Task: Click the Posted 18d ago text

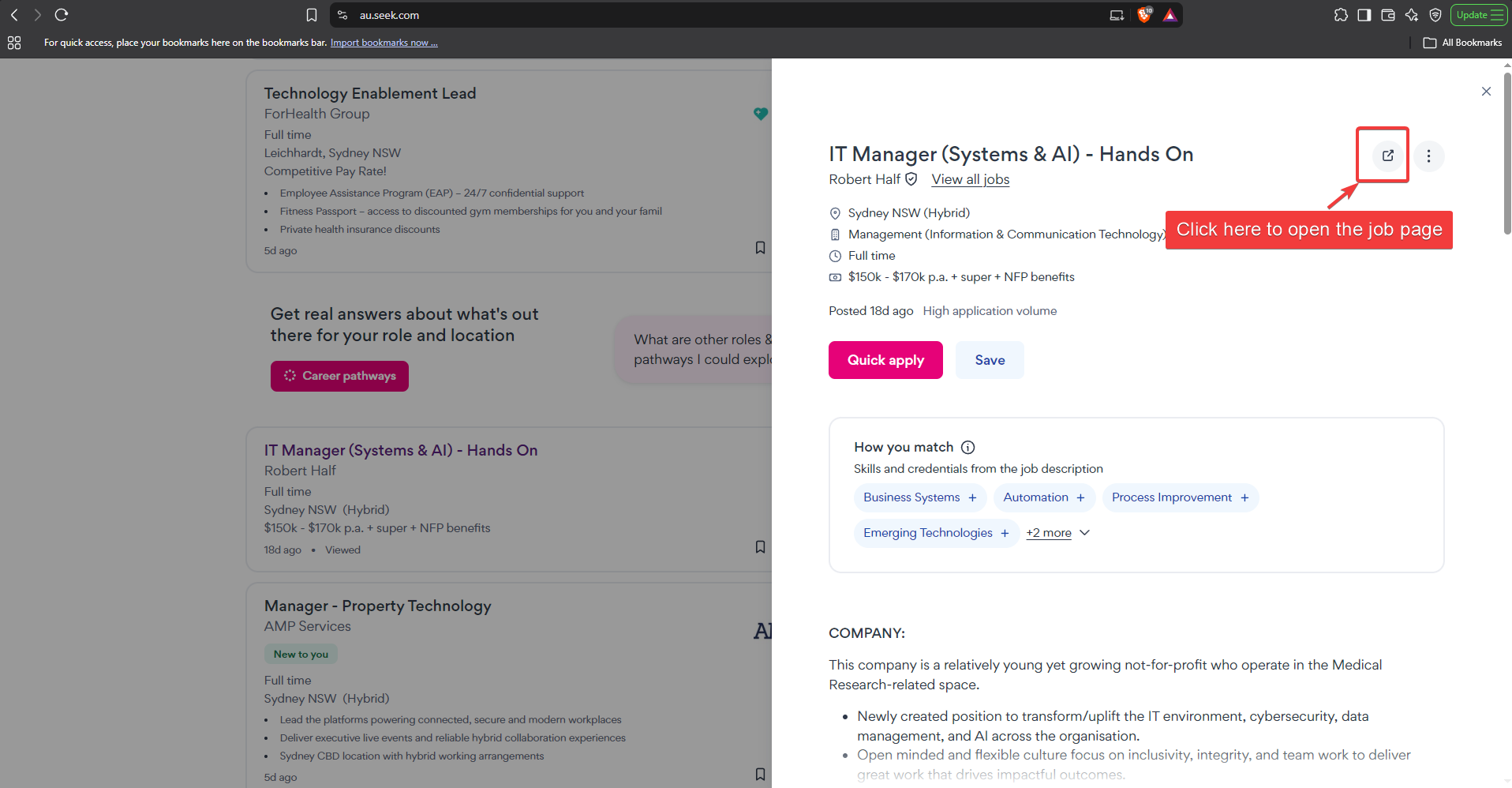Action: tap(870, 311)
